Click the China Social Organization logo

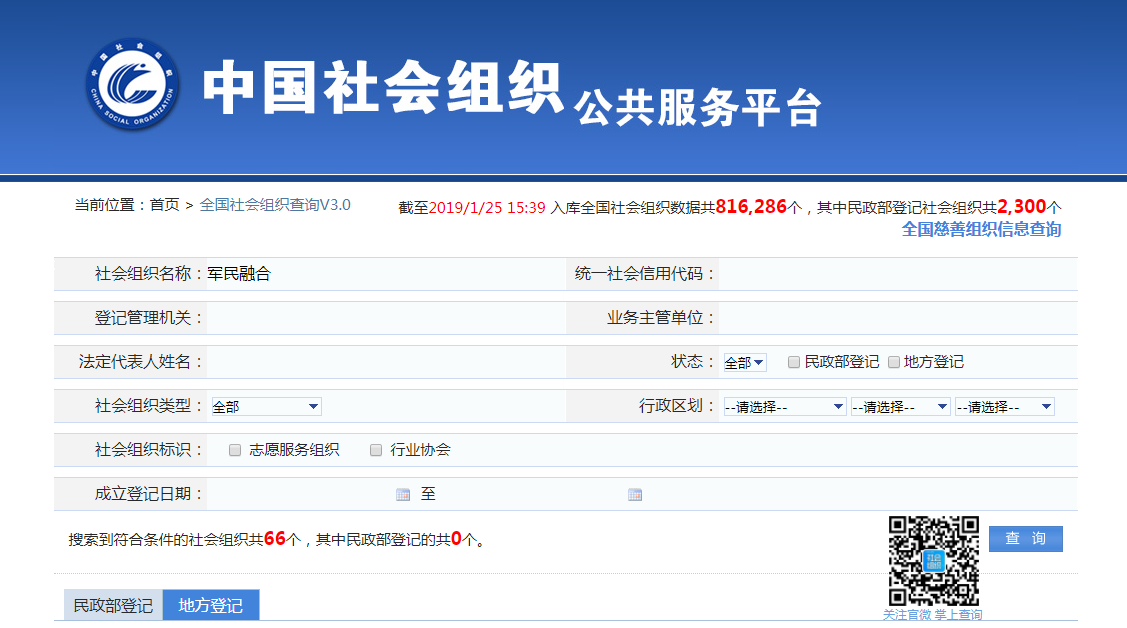pyautogui.click(x=132, y=85)
